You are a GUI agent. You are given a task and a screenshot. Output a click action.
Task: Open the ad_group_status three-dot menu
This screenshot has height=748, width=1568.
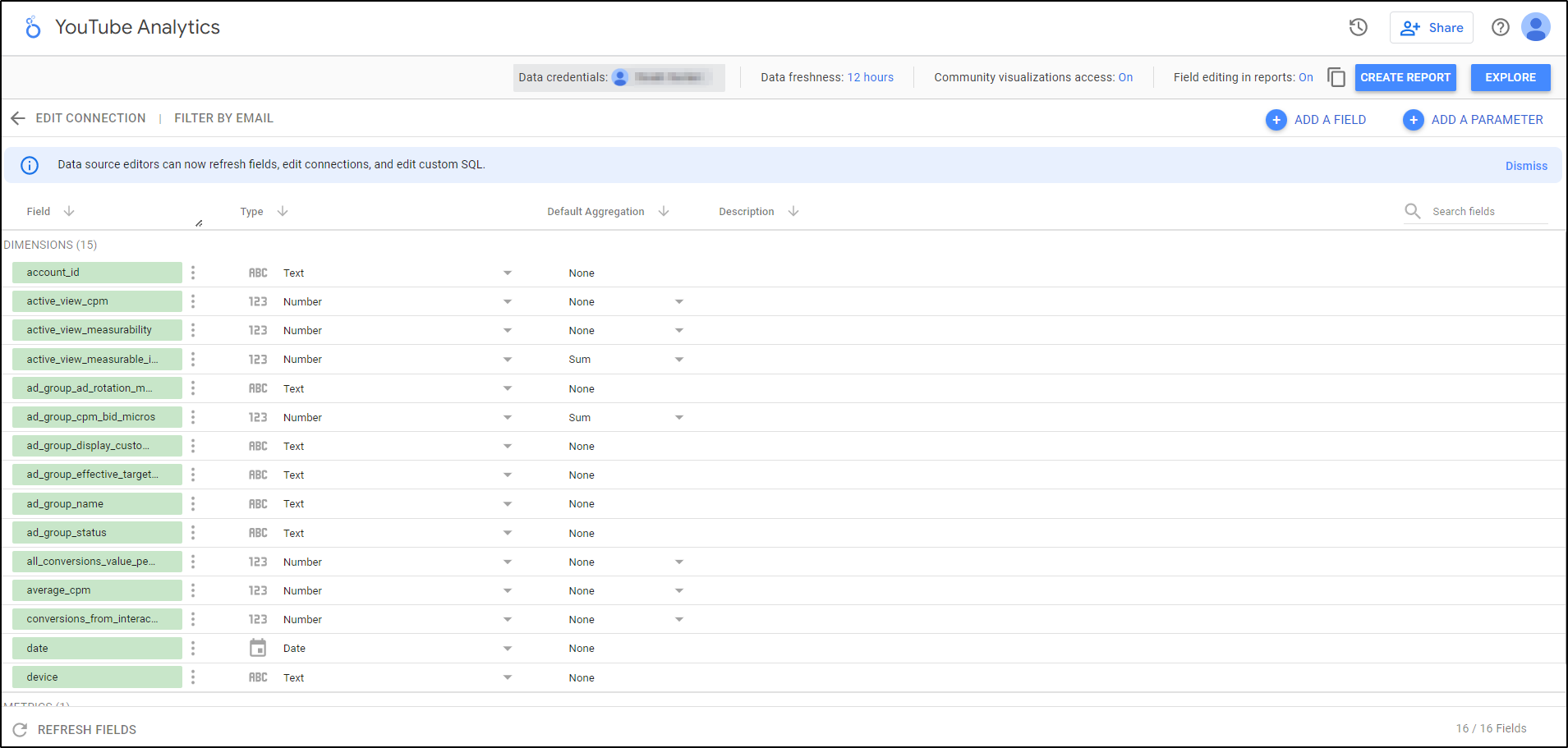(x=193, y=533)
